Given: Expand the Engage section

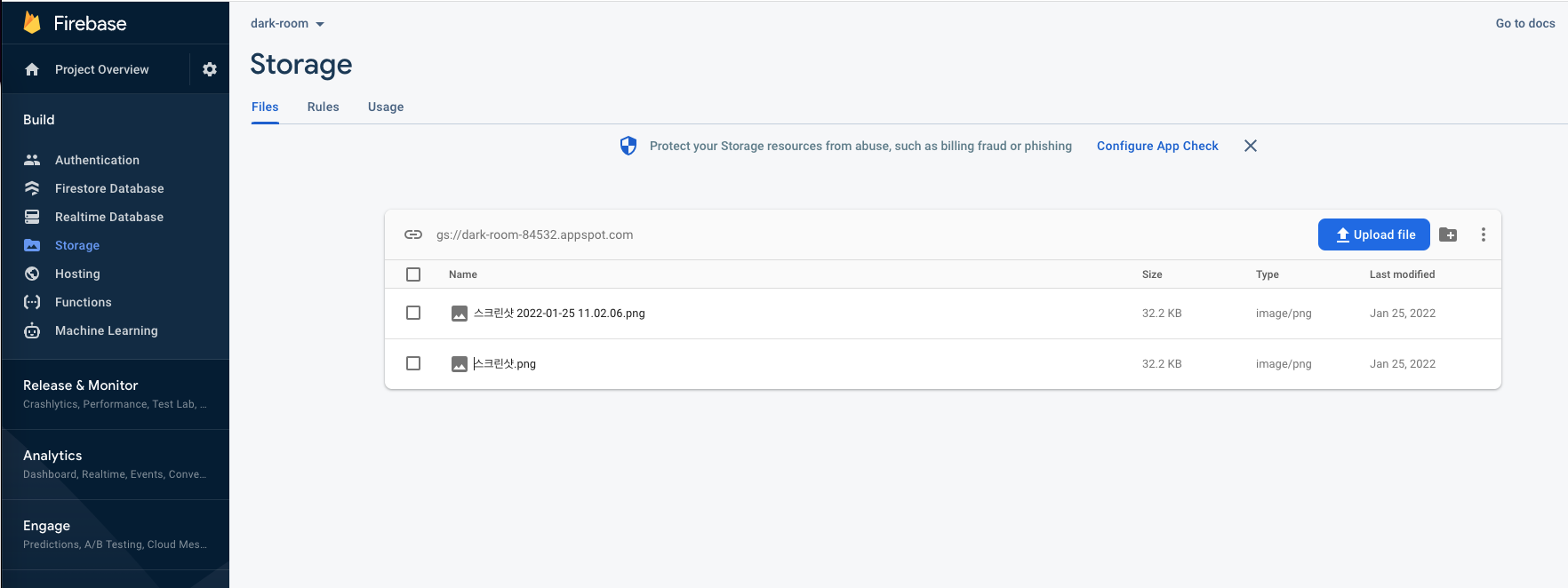Looking at the screenshot, I should (115, 534).
